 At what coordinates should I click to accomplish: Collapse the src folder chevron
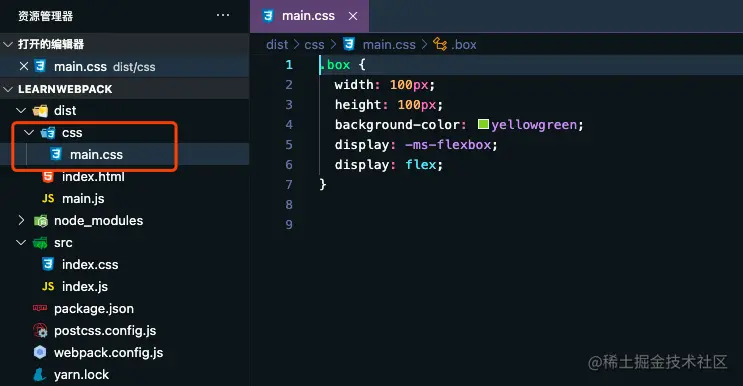pos(21,242)
